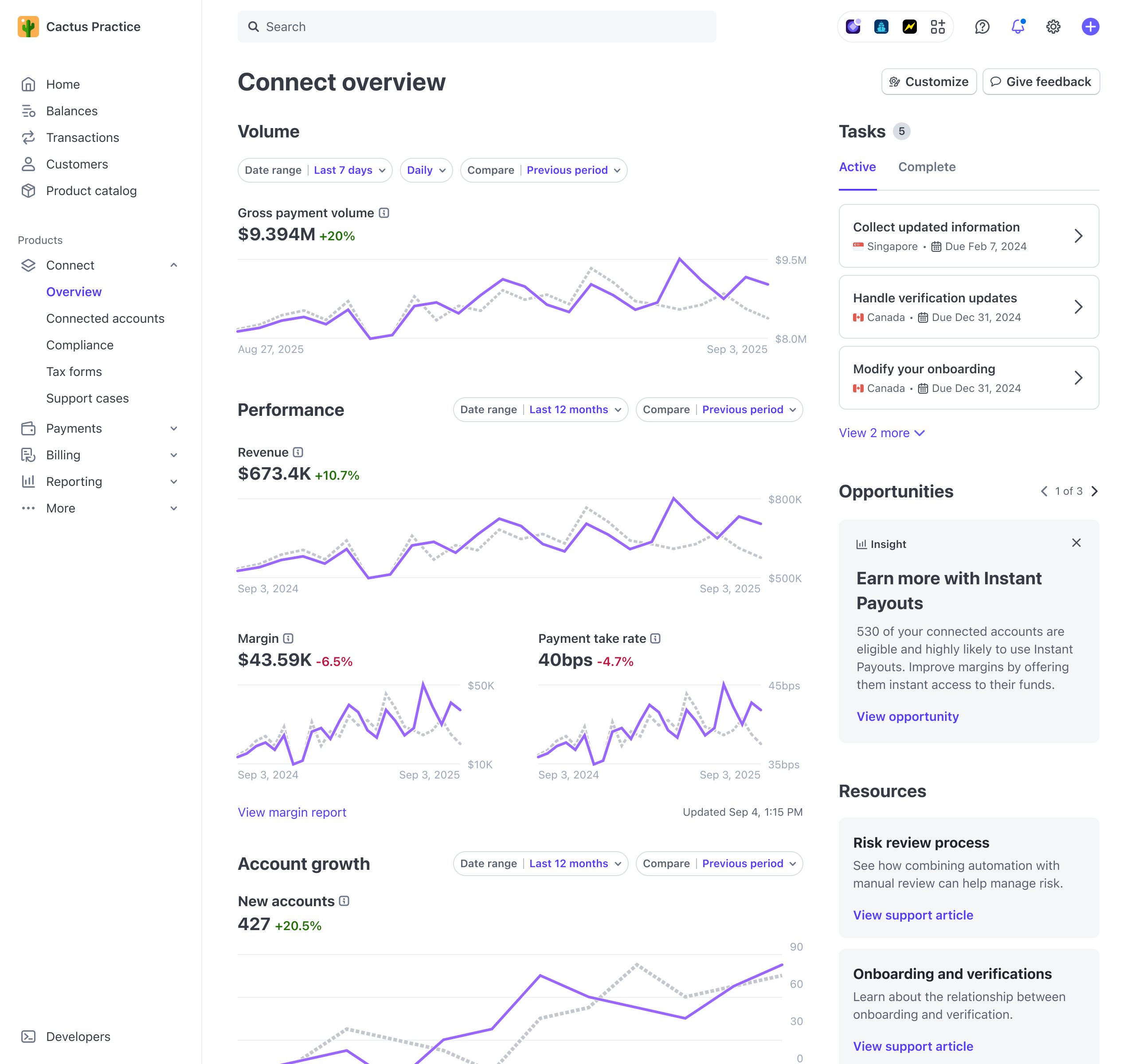The height and width of the screenshot is (1064, 1135).
Task: Select the Overview menu under Connect
Action: (74, 292)
